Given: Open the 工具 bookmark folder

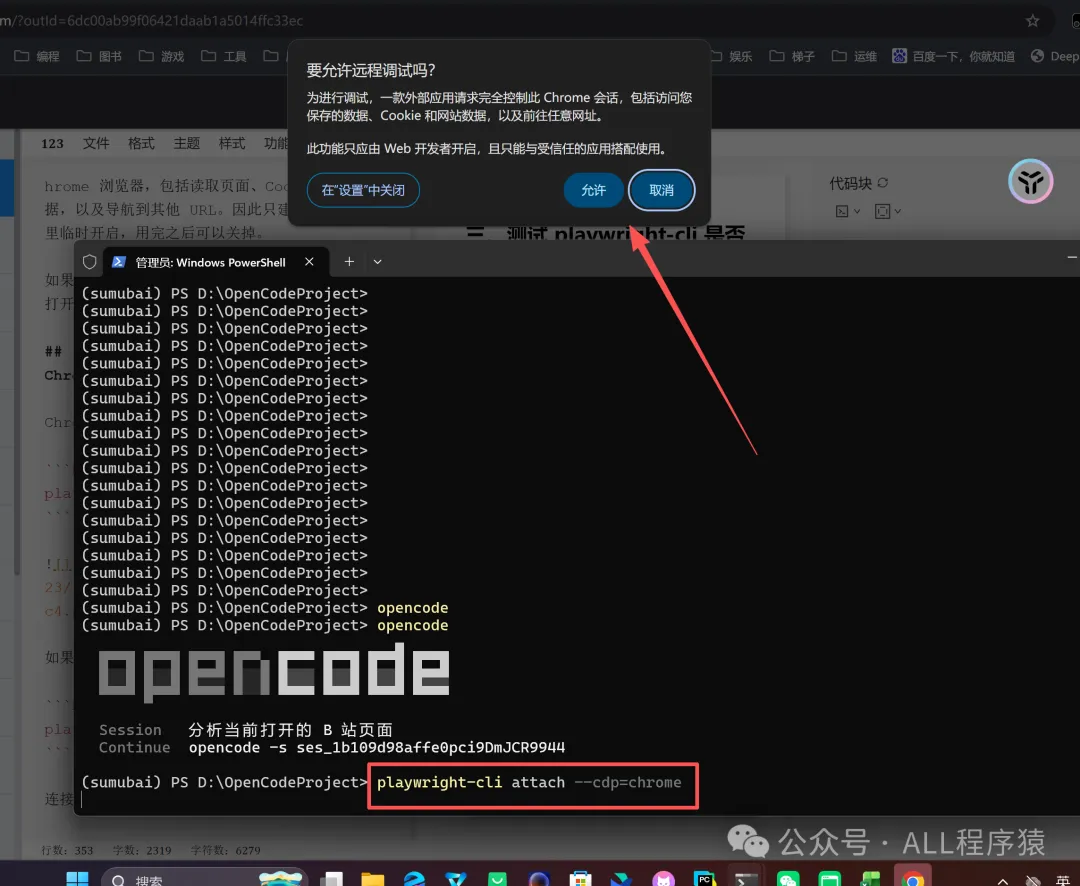Looking at the screenshot, I should click(224, 56).
